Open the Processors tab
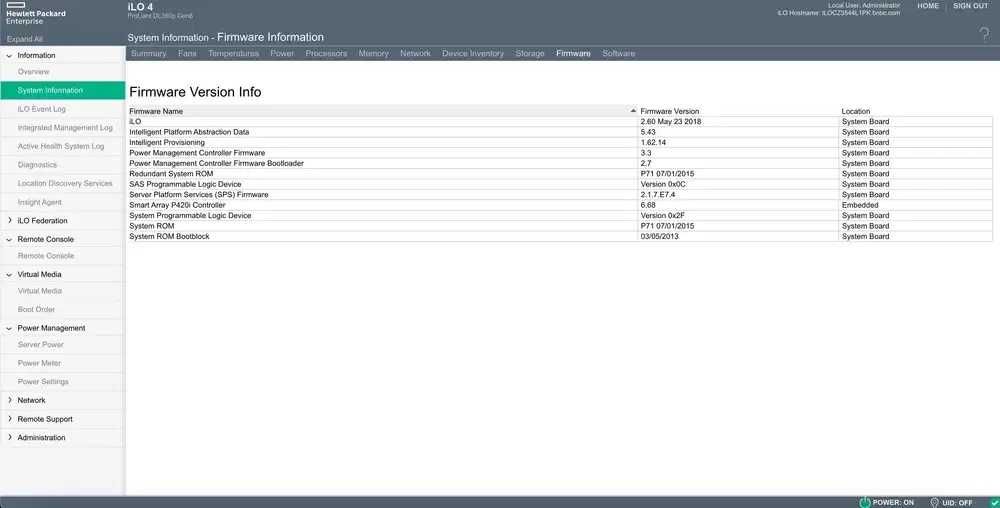This screenshot has height=508, width=1000. [x=326, y=54]
